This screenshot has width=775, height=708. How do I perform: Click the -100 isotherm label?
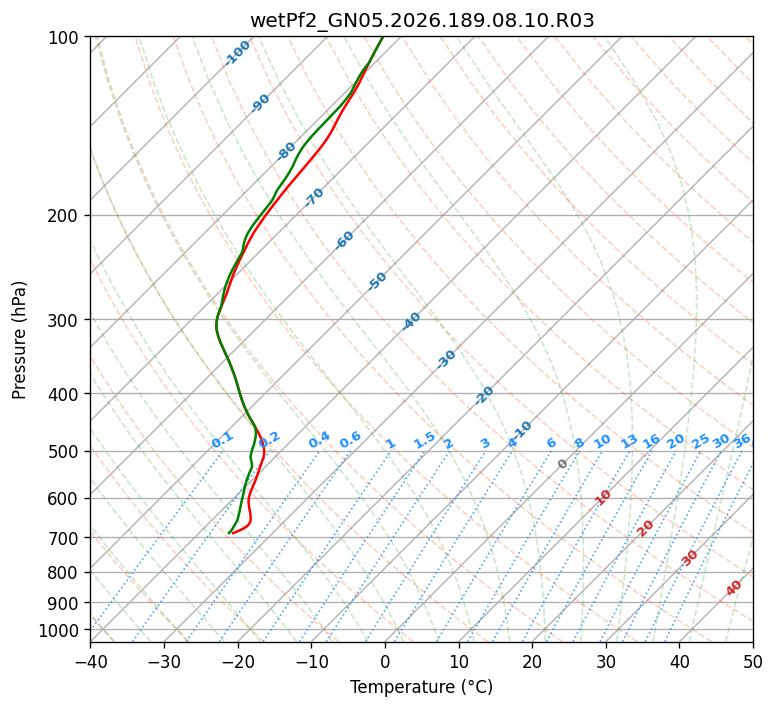tap(237, 53)
